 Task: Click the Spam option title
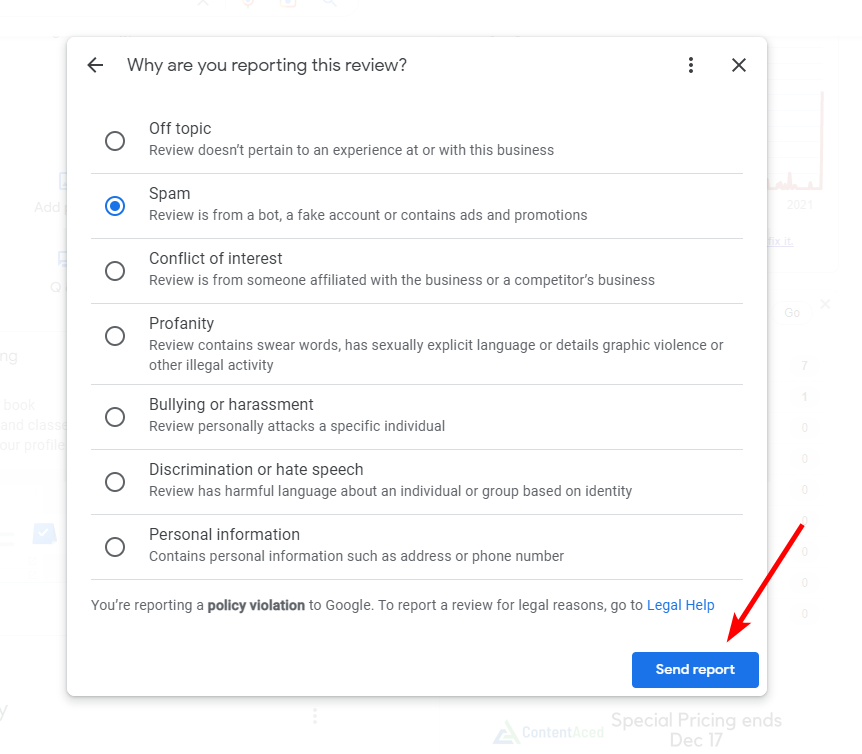[169, 193]
